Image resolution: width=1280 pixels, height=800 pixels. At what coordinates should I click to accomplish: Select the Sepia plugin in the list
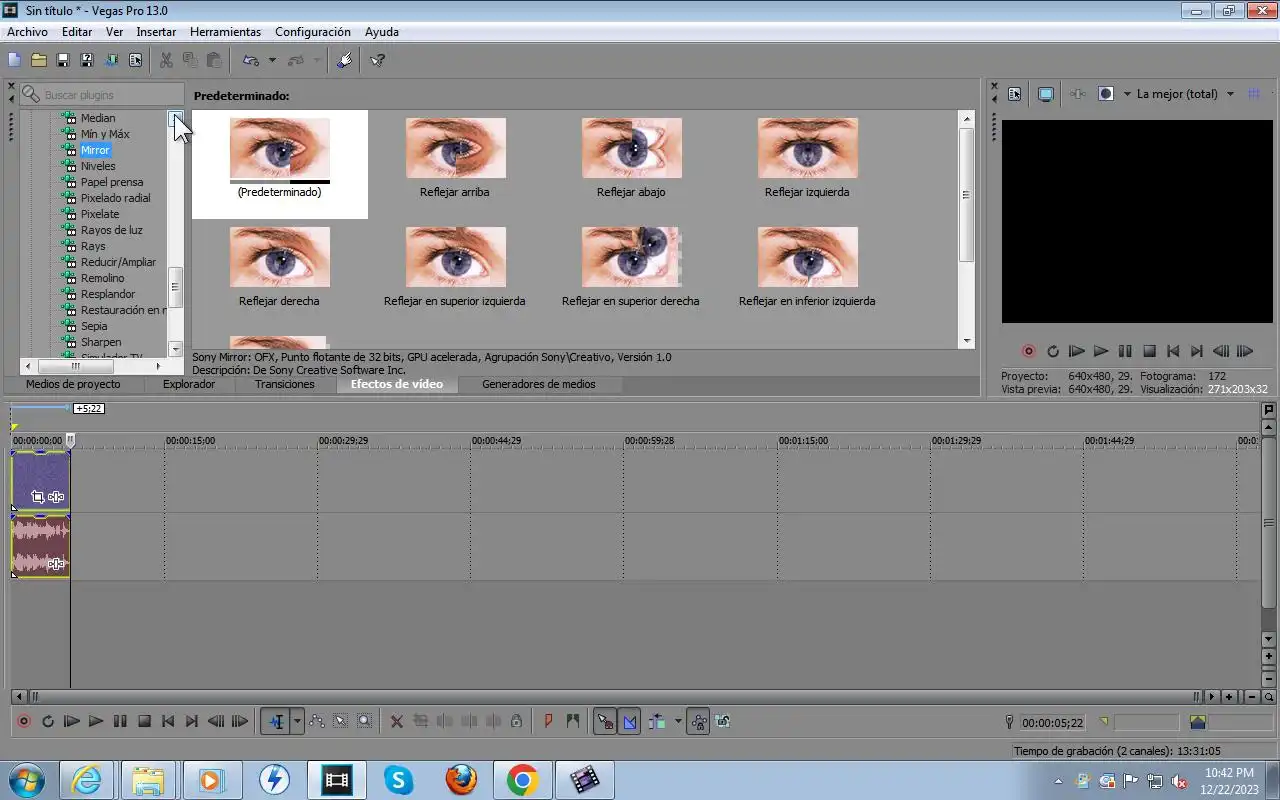click(94, 326)
